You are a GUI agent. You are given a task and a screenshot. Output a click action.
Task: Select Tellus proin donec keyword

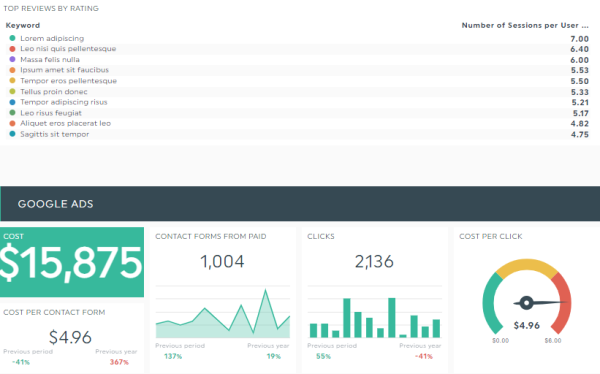point(54,91)
